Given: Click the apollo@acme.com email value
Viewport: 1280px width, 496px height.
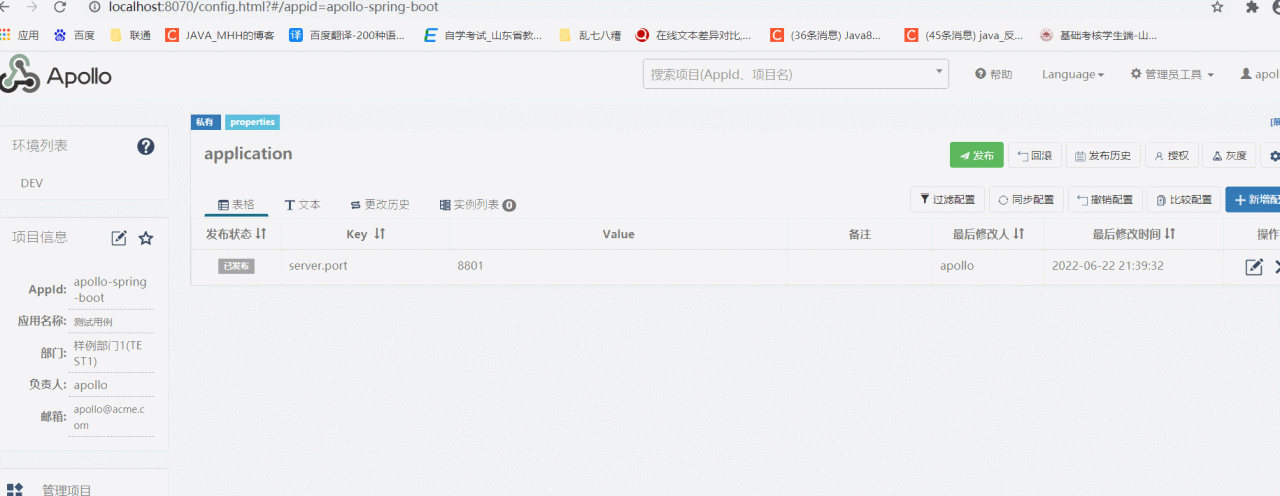Looking at the screenshot, I should tap(109, 417).
